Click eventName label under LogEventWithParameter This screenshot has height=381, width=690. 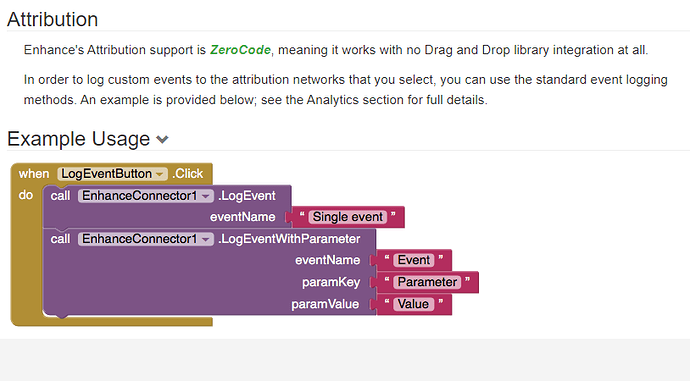(x=327, y=260)
